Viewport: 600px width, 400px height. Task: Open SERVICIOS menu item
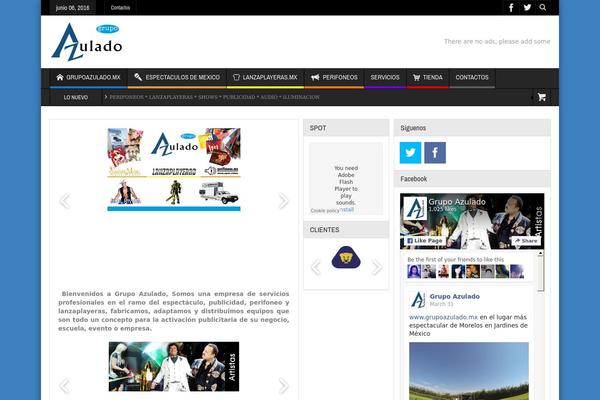tap(385, 78)
